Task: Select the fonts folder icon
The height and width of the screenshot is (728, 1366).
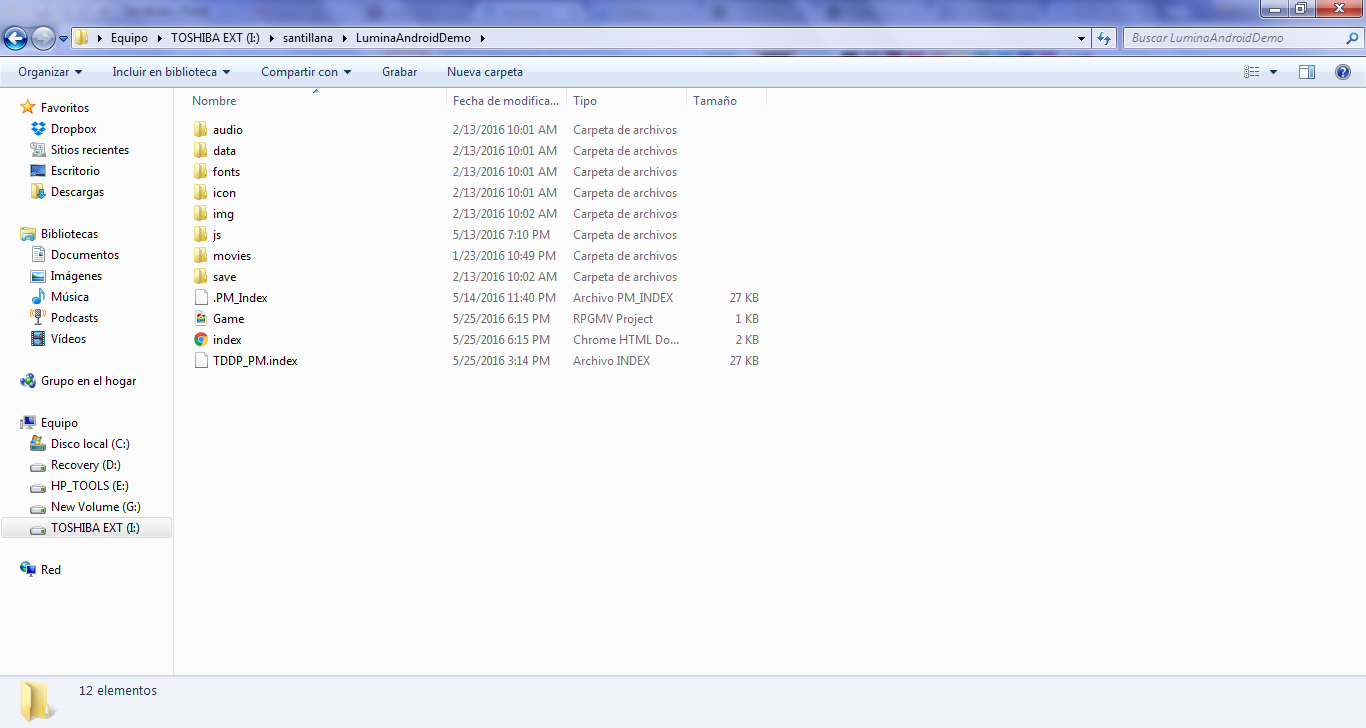Action: pyautogui.click(x=201, y=172)
